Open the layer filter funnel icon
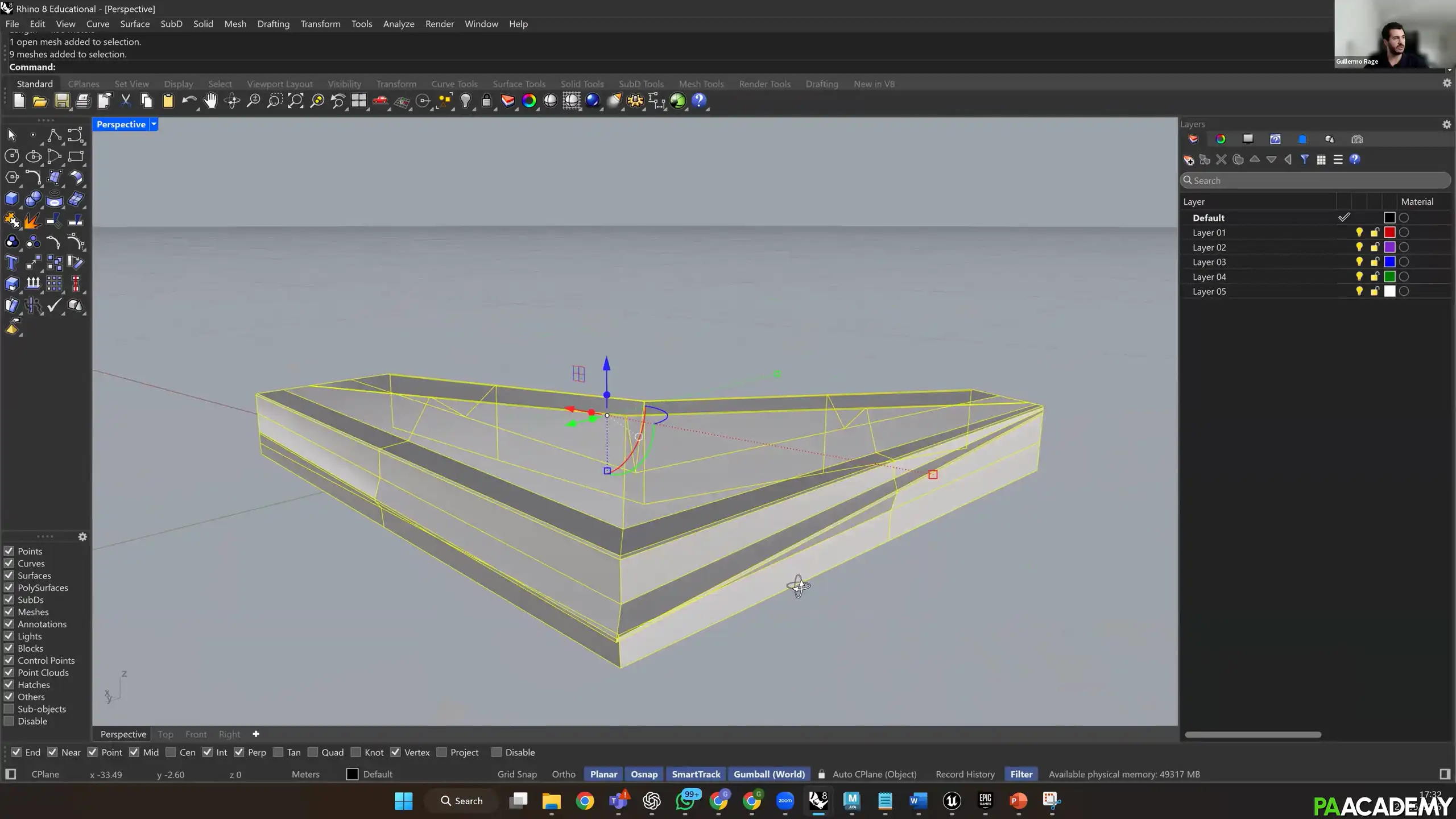The height and width of the screenshot is (819, 1456). point(1305,160)
